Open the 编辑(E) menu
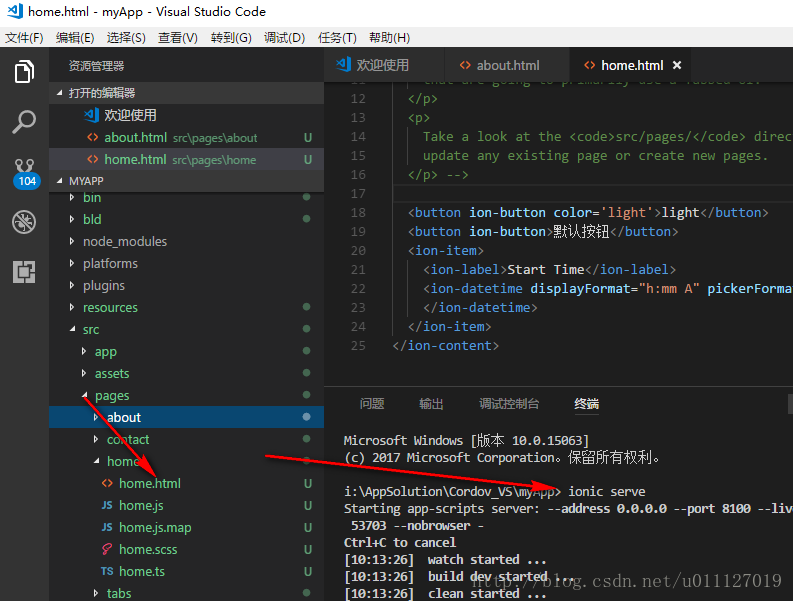793x601 pixels. coord(75,37)
